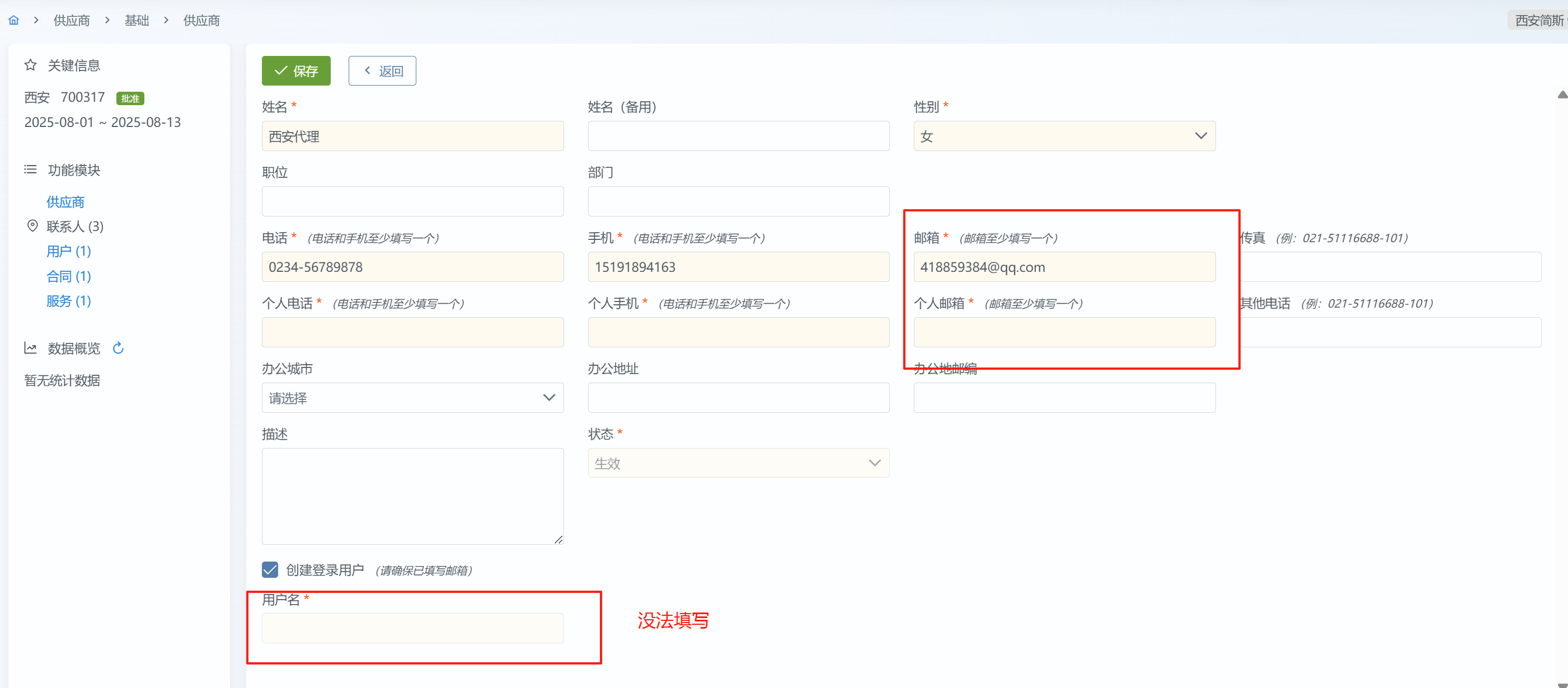Focus the 用户名 input field
Screen dimensions: 1568x688
coord(412,628)
